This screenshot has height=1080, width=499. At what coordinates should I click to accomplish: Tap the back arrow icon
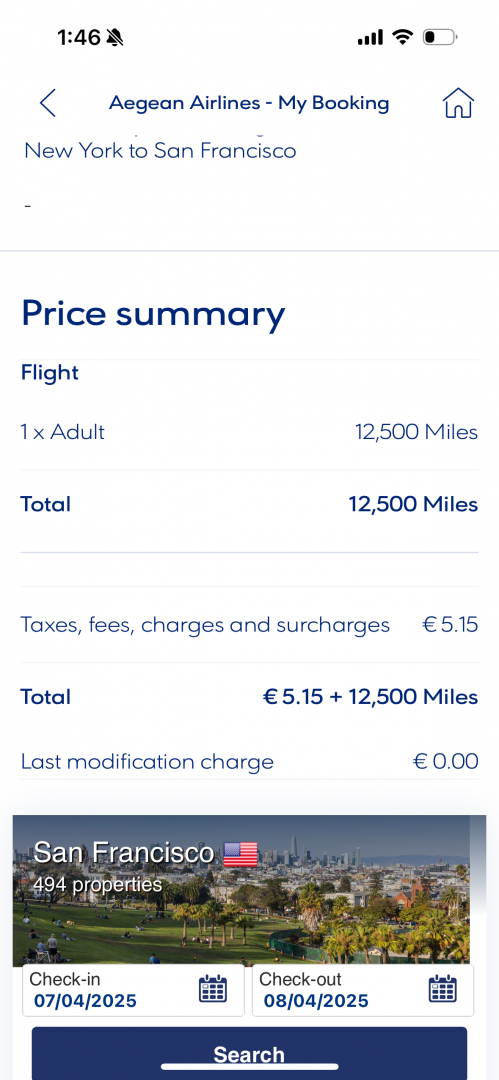point(48,103)
